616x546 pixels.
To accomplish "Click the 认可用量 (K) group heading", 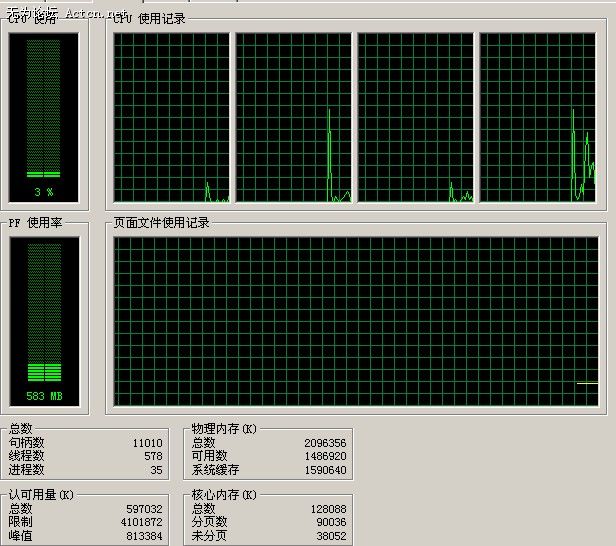I will click(x=41, y=495).
